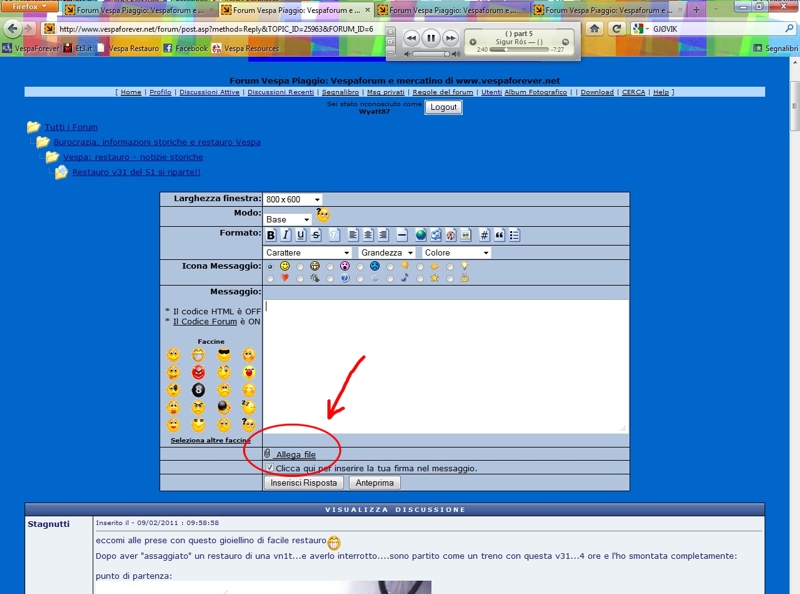The image size is (800, 594).
Task: Reload the current page
Action: (x=617, y=29)
